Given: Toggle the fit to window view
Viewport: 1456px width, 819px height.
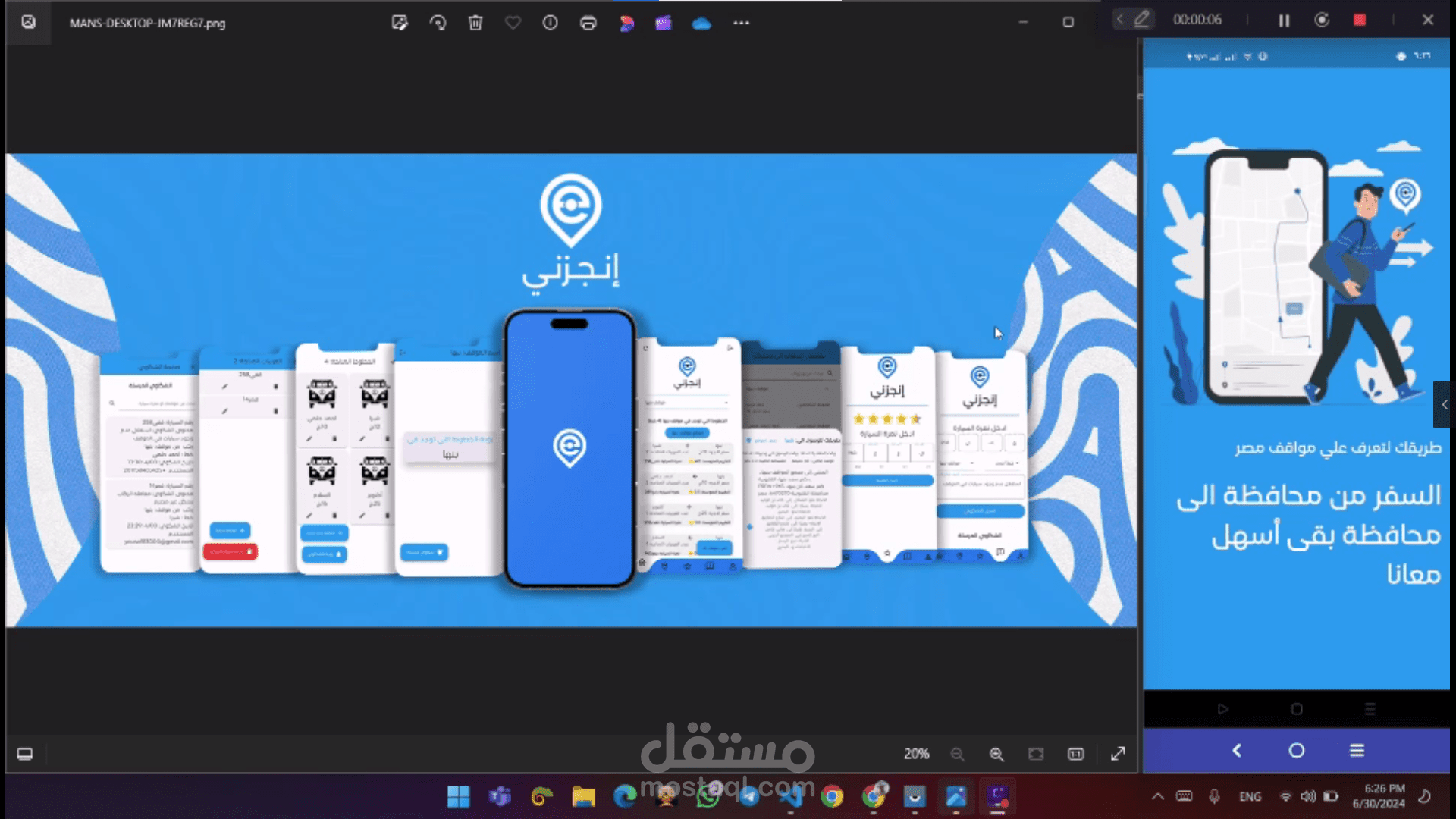Looking at the screenshot, I should 1036,754.
